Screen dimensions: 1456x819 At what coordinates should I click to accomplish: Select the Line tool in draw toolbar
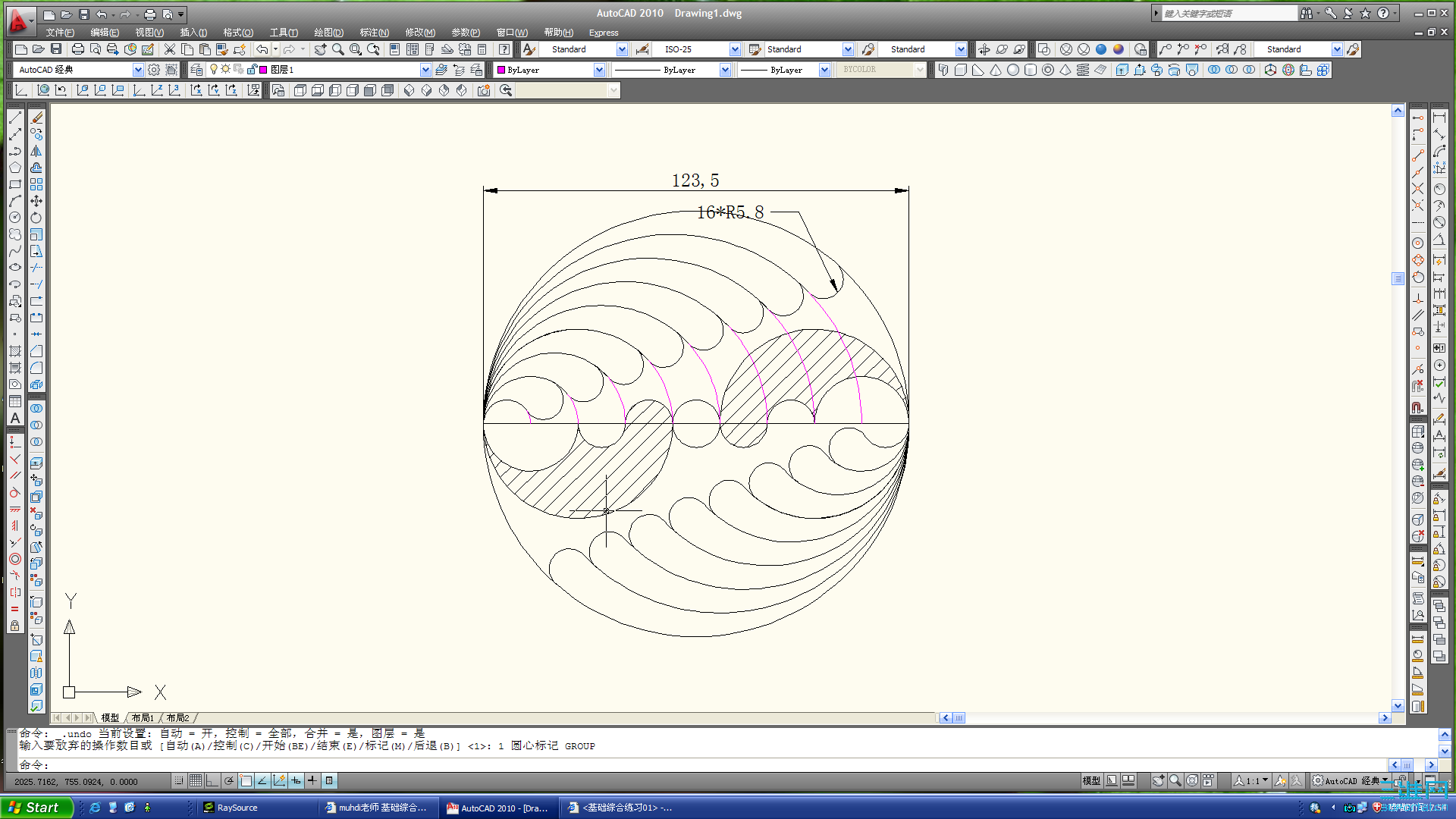click(x=15, y=118)
